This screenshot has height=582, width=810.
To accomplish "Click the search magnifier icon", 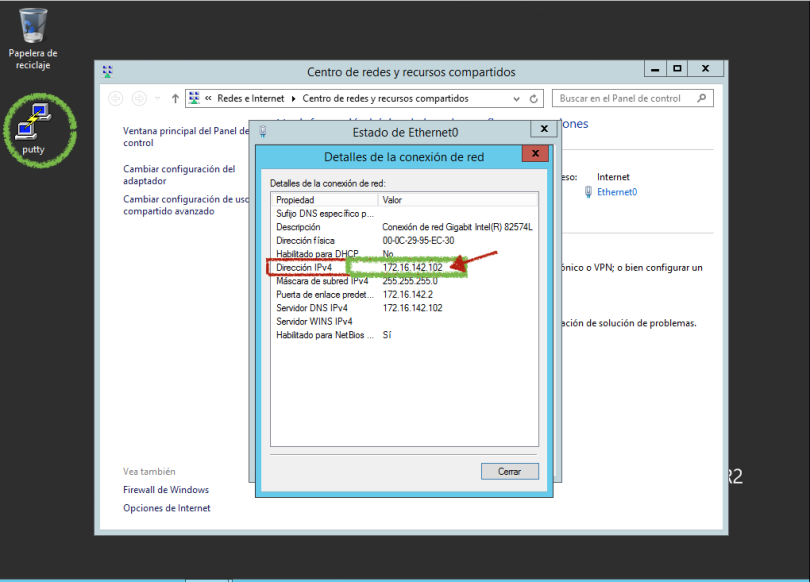I will click(x=702, y=98).
